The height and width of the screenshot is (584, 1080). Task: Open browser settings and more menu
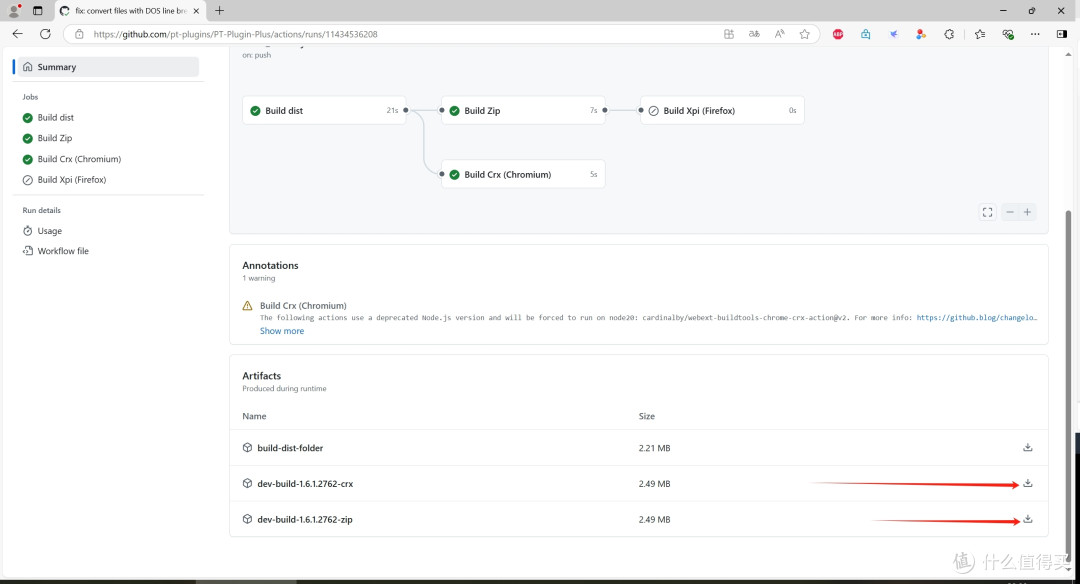(1036, 34)
